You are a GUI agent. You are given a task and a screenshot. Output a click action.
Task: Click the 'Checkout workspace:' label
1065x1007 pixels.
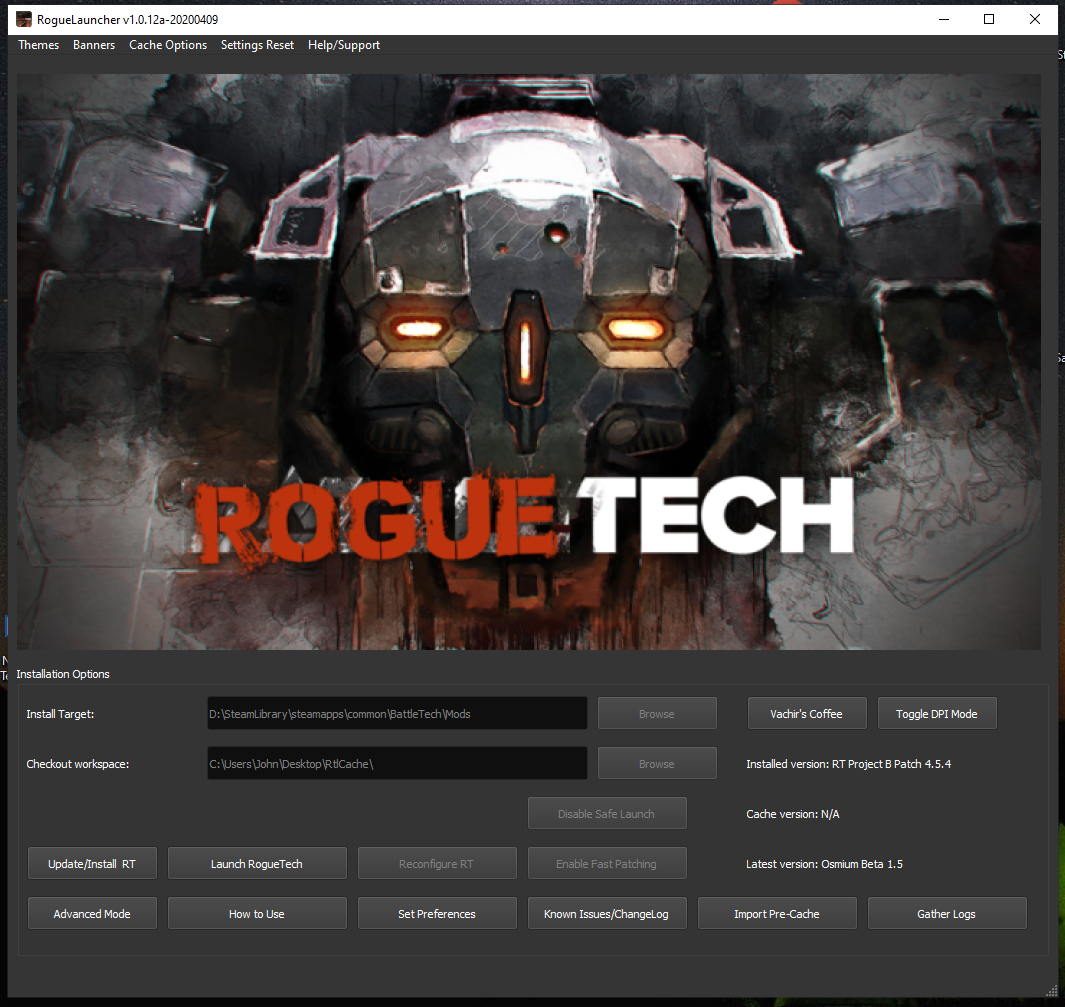coord(77,765)
